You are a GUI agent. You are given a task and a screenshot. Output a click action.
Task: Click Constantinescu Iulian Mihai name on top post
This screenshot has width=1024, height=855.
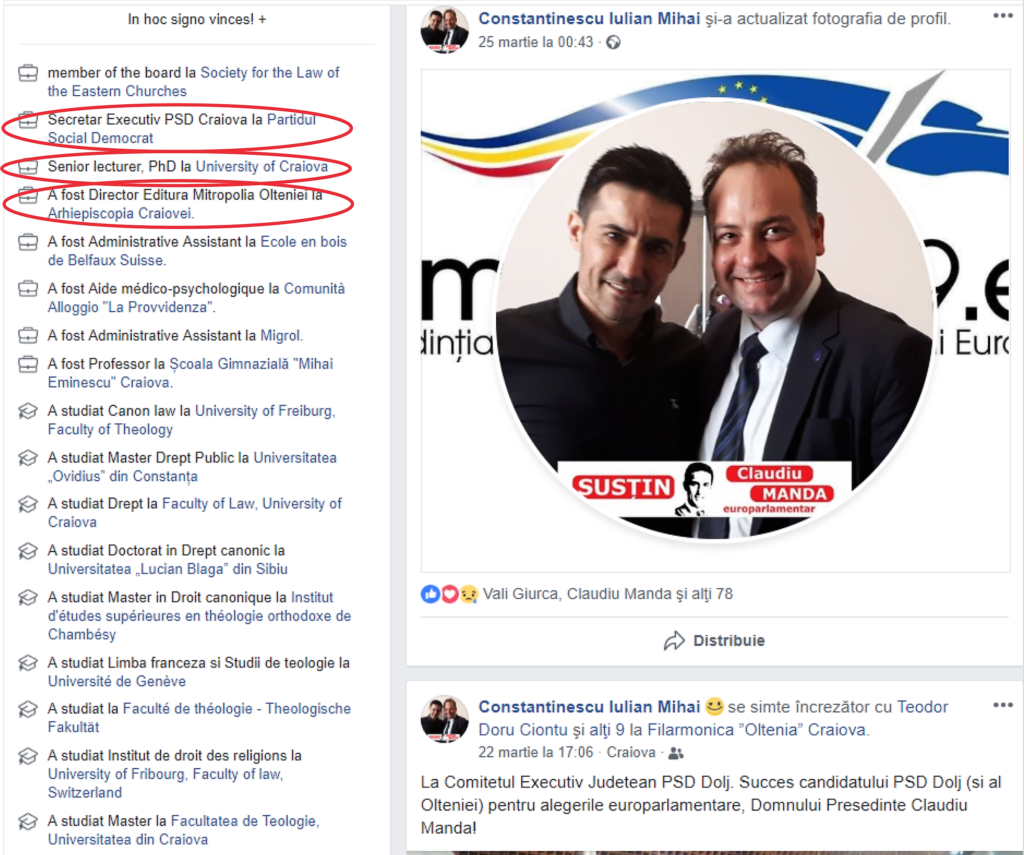(589, 18)
